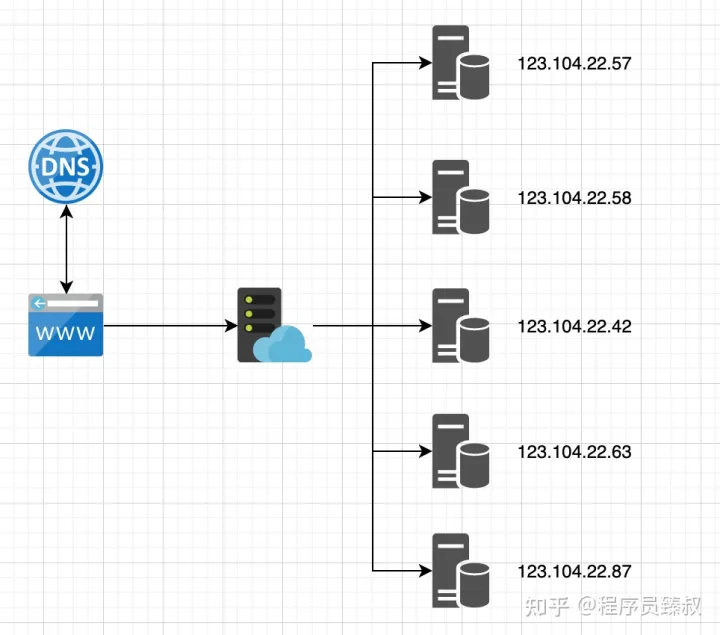Click the IP label 123.104.22.87

[574, 571]
